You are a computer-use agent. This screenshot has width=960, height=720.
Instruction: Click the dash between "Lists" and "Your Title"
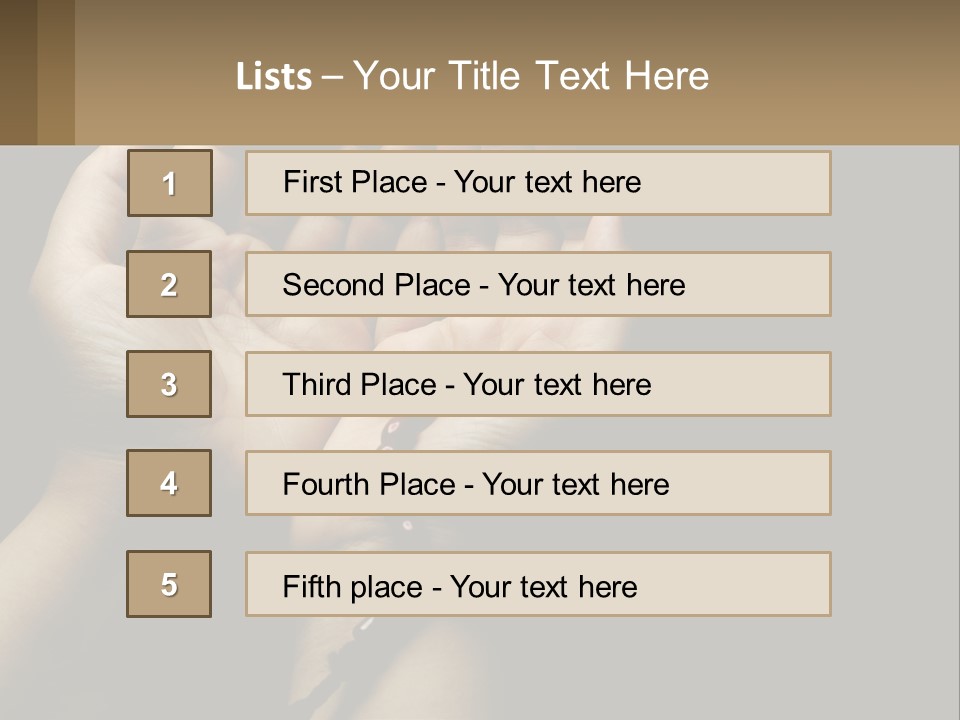tap(332, 76)
